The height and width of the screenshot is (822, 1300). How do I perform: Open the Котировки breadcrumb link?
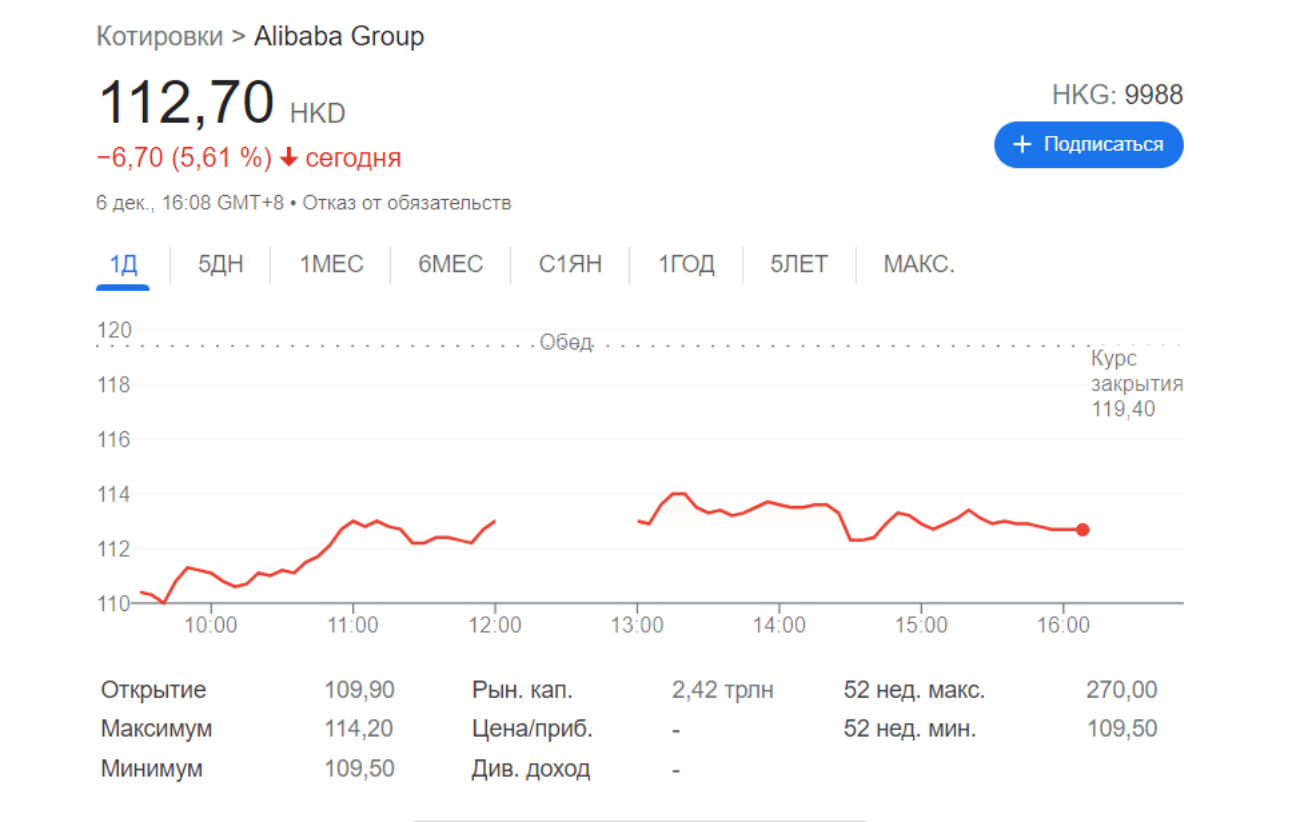pyautogui.click(x=160, y=37)
